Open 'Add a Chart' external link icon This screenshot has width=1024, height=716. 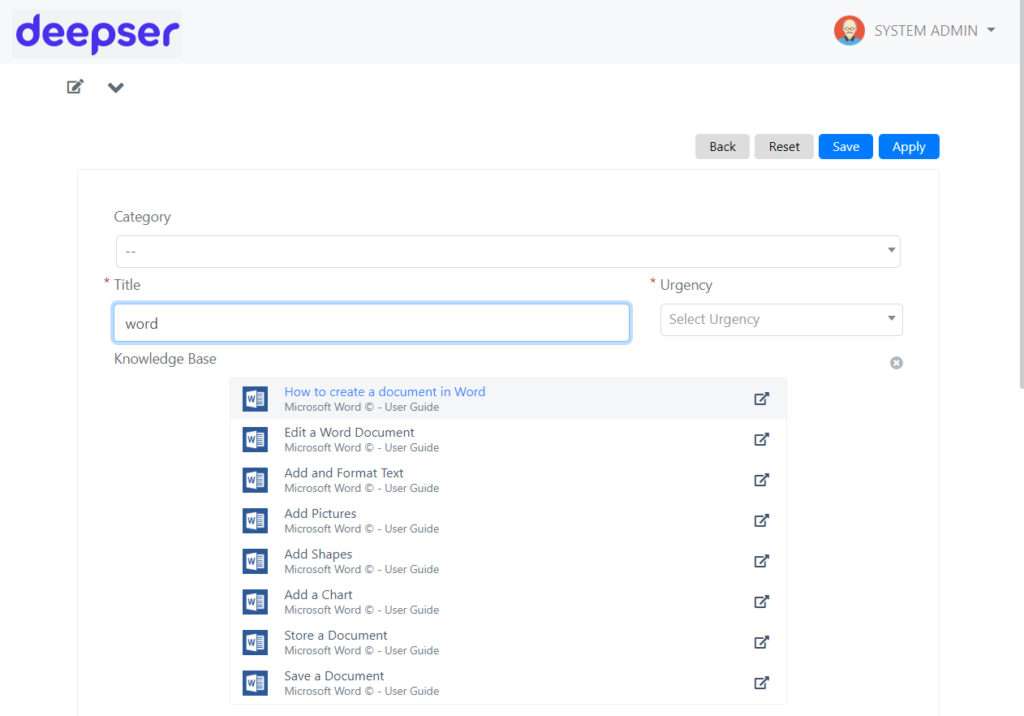coord(761,601)
